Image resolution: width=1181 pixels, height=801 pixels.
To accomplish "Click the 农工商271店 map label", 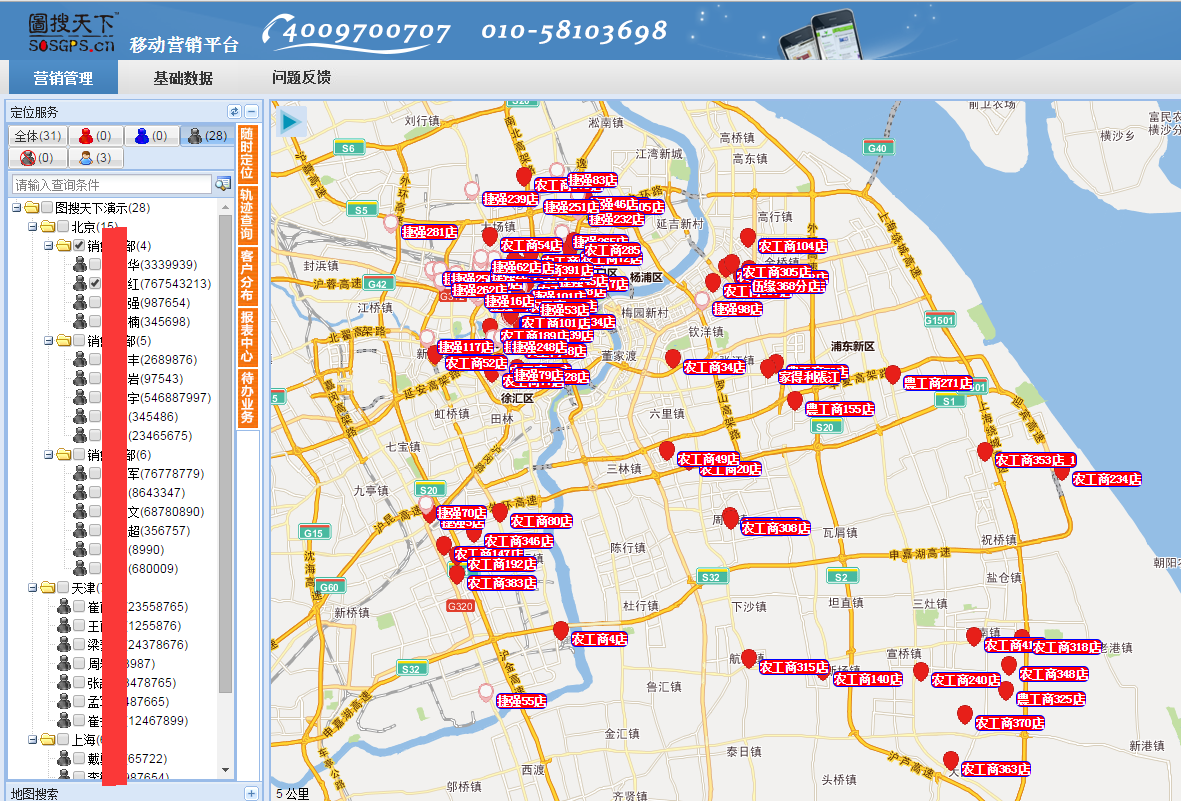I will tap(938, 383).
